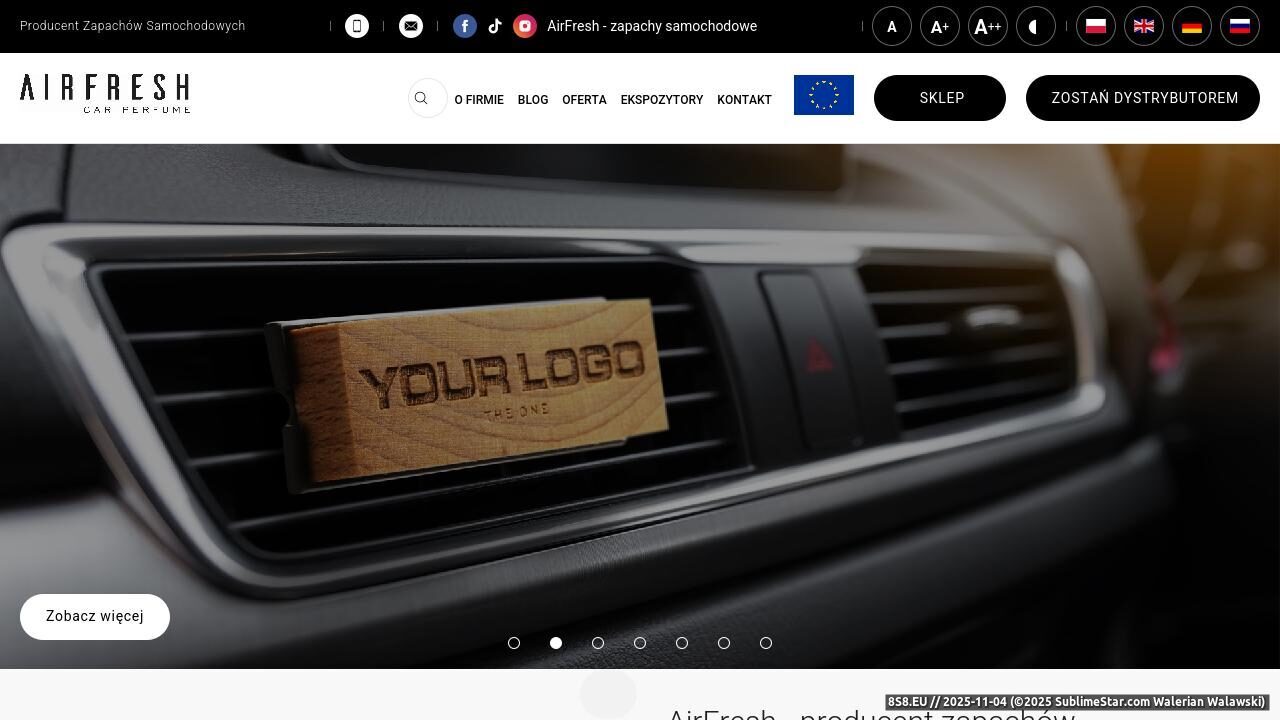
Task: Switch language to Polish flag
Action: pyautogui.click(x=1096, y=26)
